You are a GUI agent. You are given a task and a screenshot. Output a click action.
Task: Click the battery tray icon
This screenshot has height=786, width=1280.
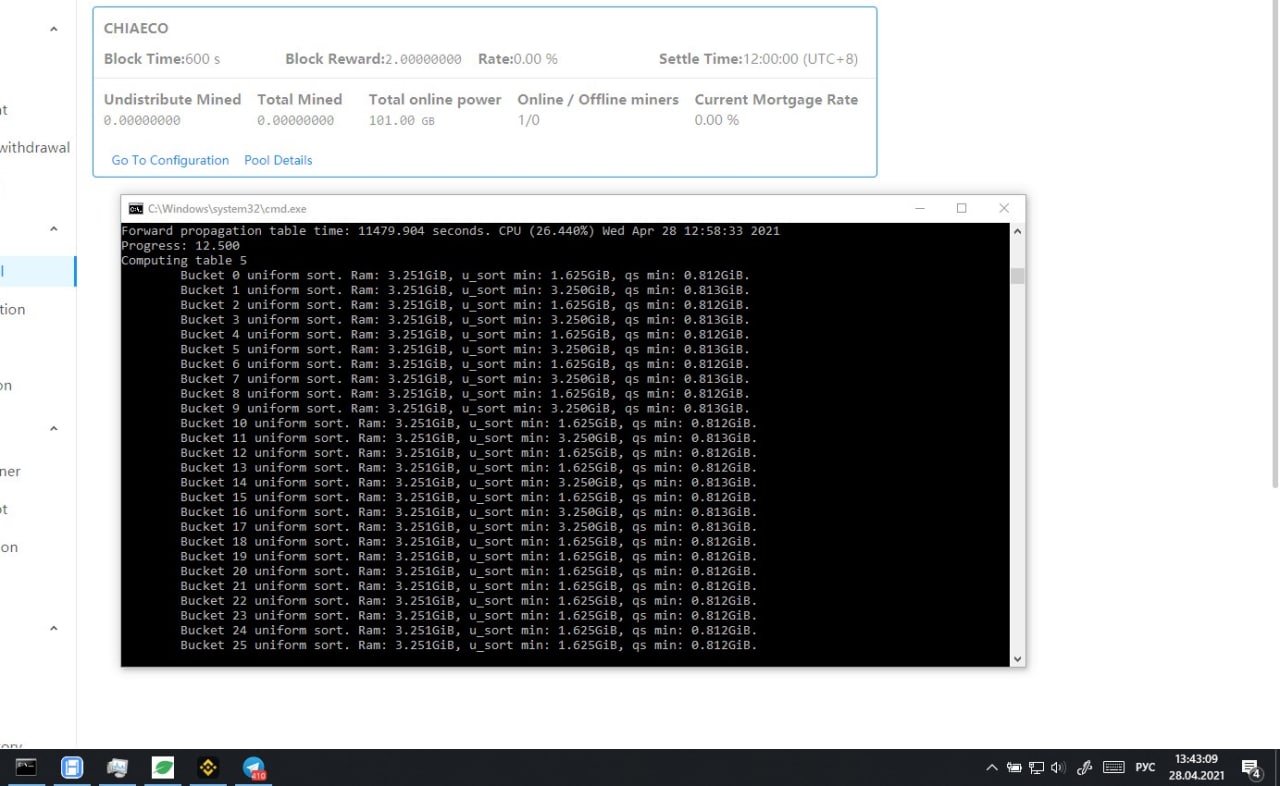(1014, 768)
